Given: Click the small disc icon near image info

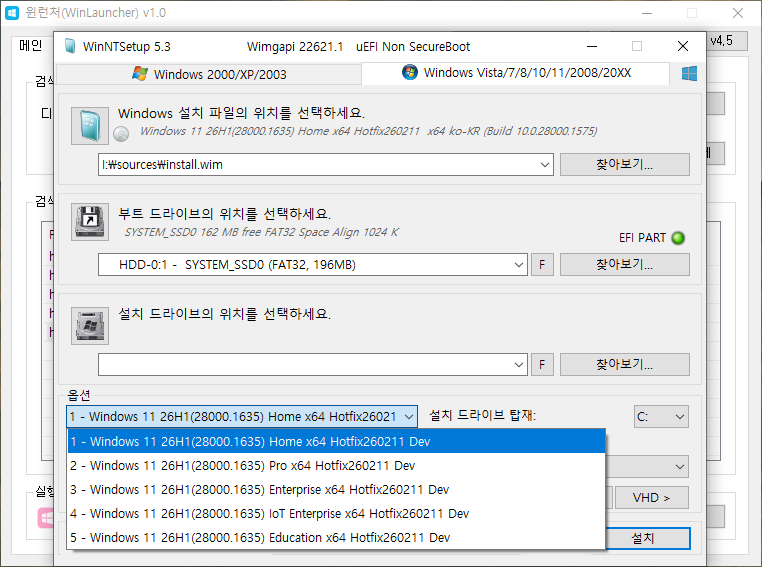Looking at the screenshot, I should [x=121, y=134].
